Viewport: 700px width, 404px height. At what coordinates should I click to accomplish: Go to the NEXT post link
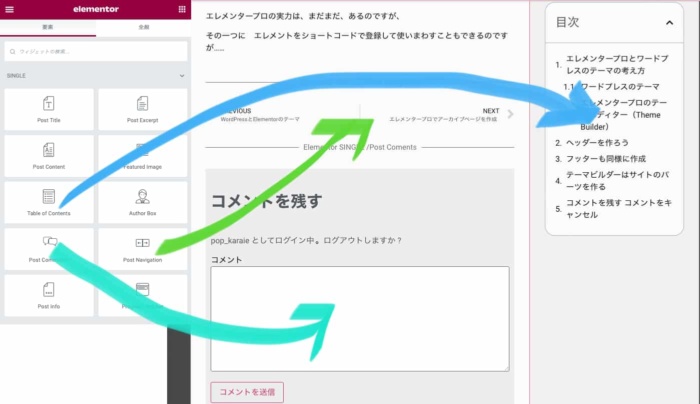(444, 114)
